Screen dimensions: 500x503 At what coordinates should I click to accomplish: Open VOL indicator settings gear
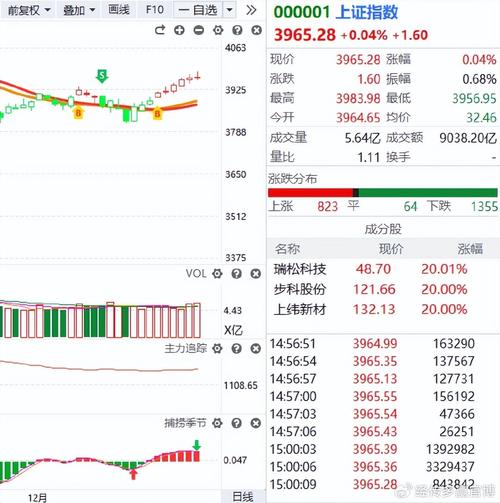tap(217, 274)
